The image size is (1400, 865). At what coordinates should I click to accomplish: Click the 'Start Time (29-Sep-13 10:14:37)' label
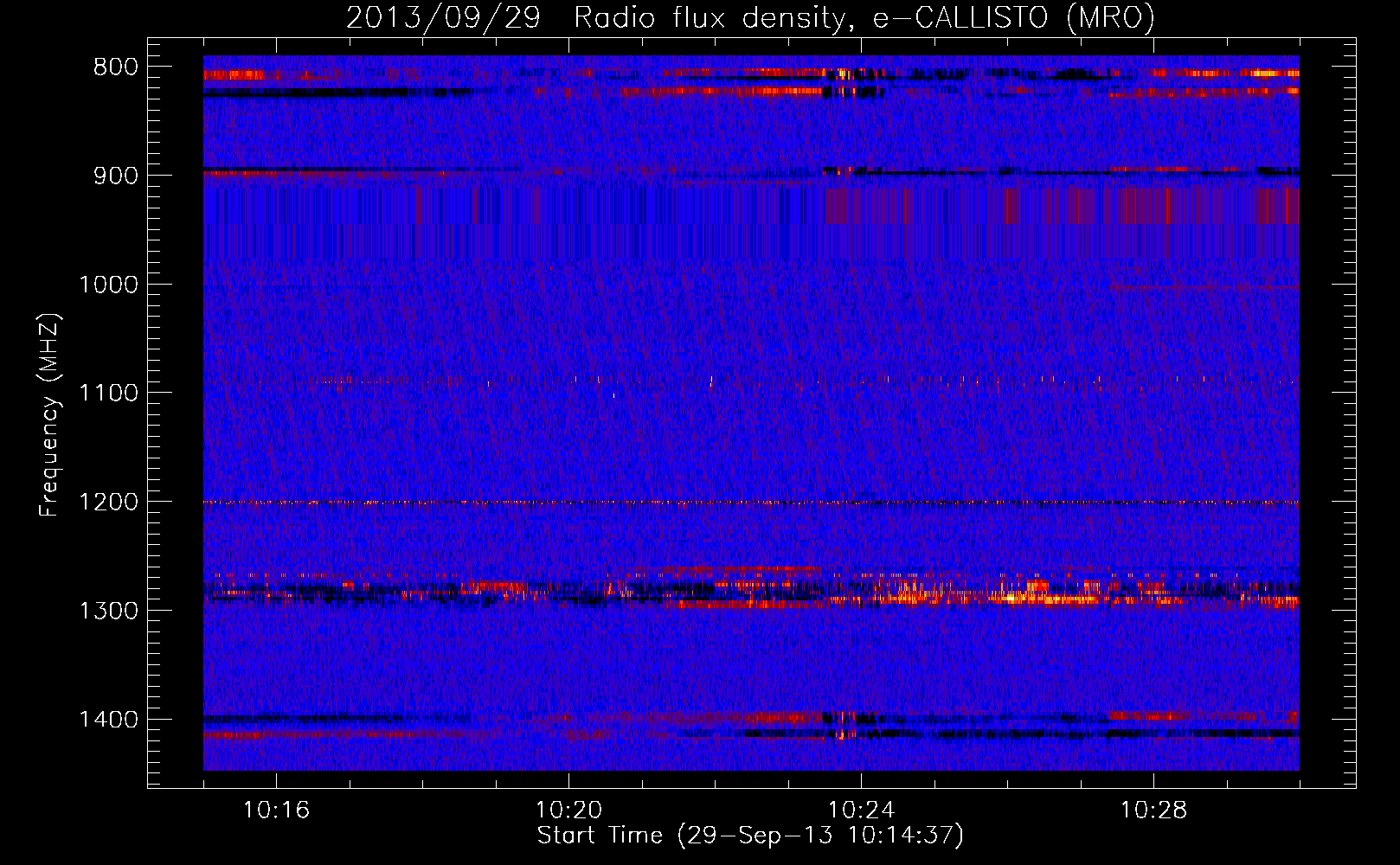point(750,836)
